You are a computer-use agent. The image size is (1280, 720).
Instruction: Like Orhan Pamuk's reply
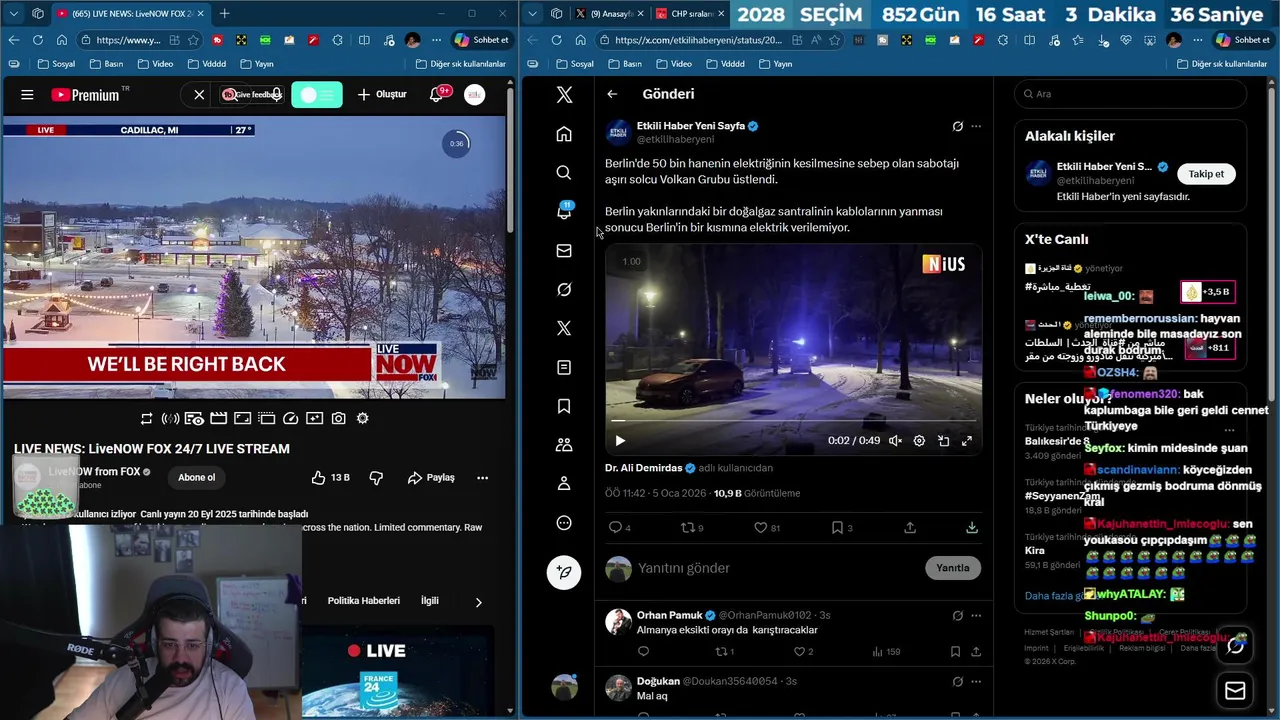coord(803,652)
